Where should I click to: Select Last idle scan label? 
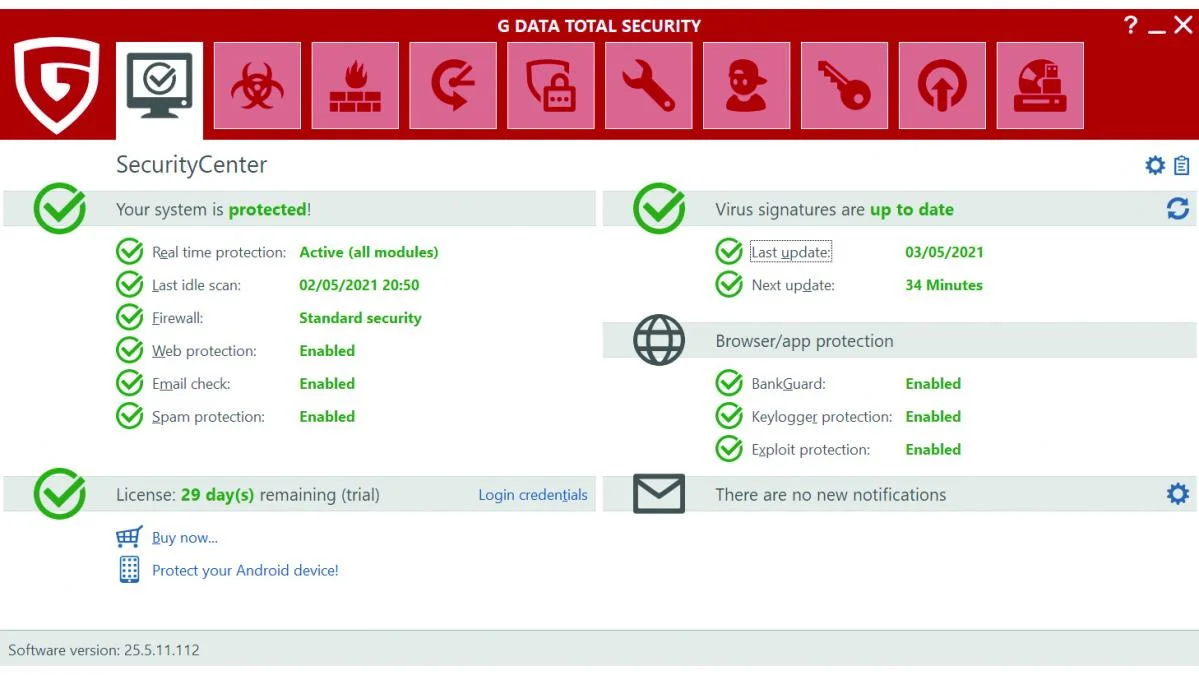tap(196, 285)
